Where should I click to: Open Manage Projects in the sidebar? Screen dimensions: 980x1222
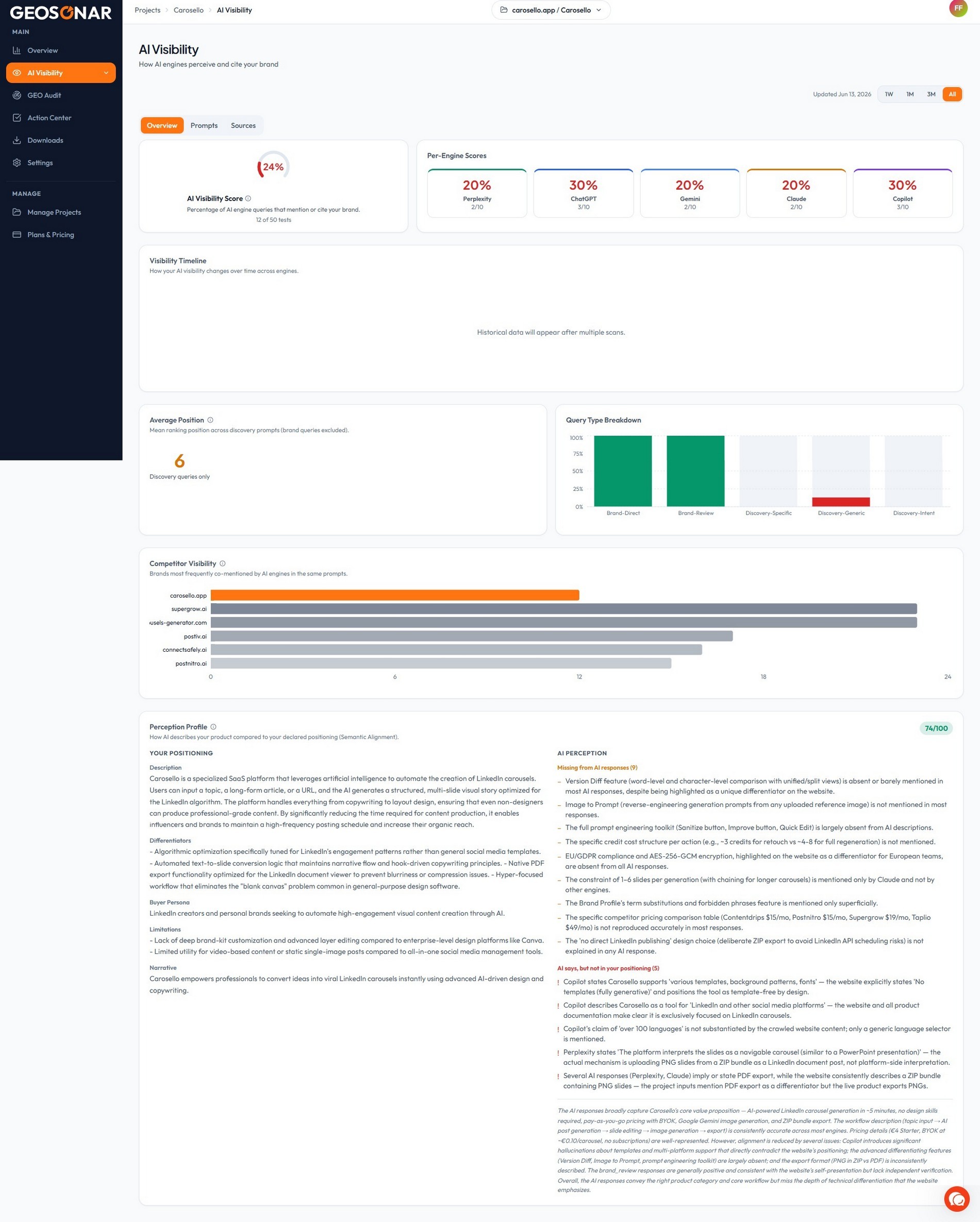tap(61, 212)
